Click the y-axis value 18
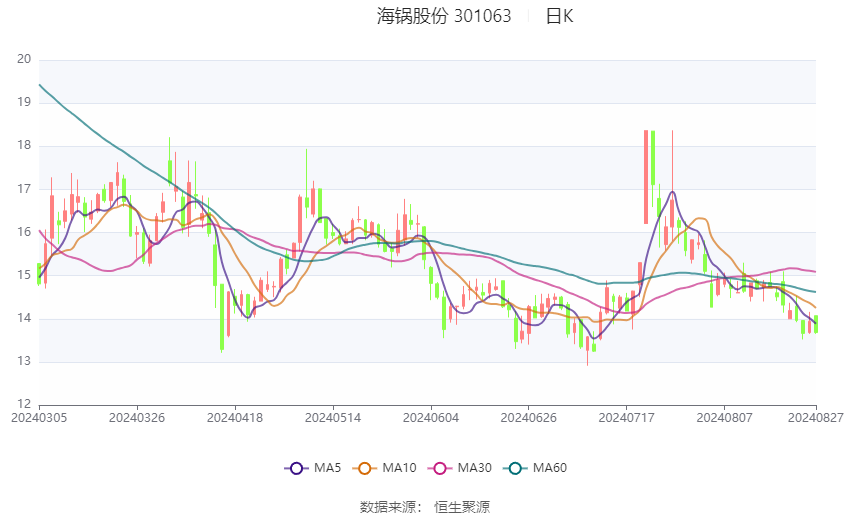The height and width of the screenshot is (517, 850). click(x=24, y=145)
